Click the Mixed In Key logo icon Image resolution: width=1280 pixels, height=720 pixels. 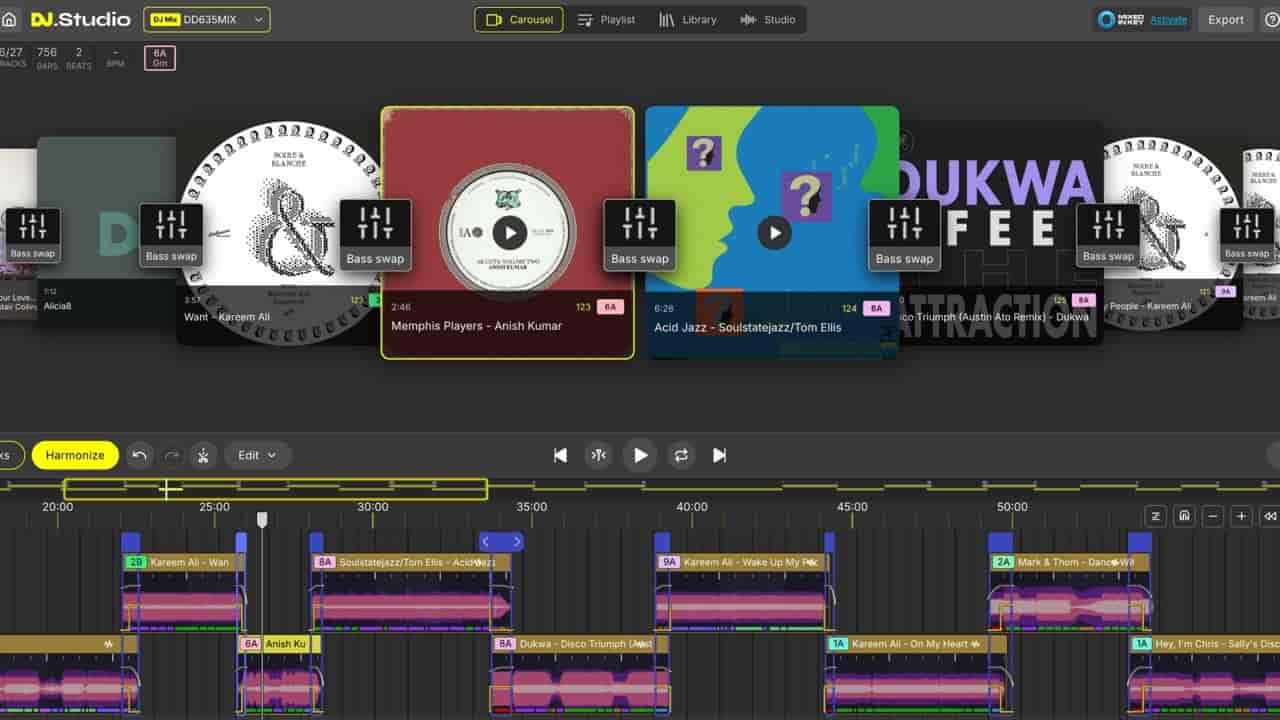[x=1108, y=19]
